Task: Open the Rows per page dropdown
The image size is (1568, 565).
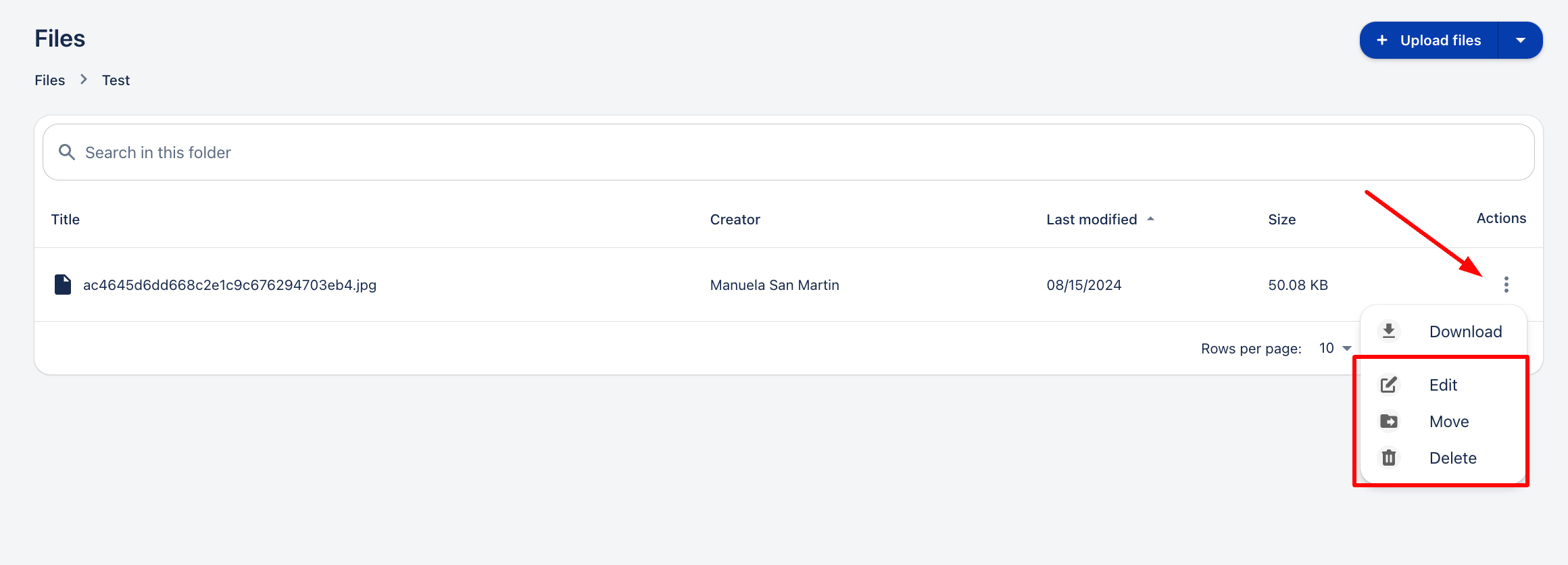Action: (1335, 348)
